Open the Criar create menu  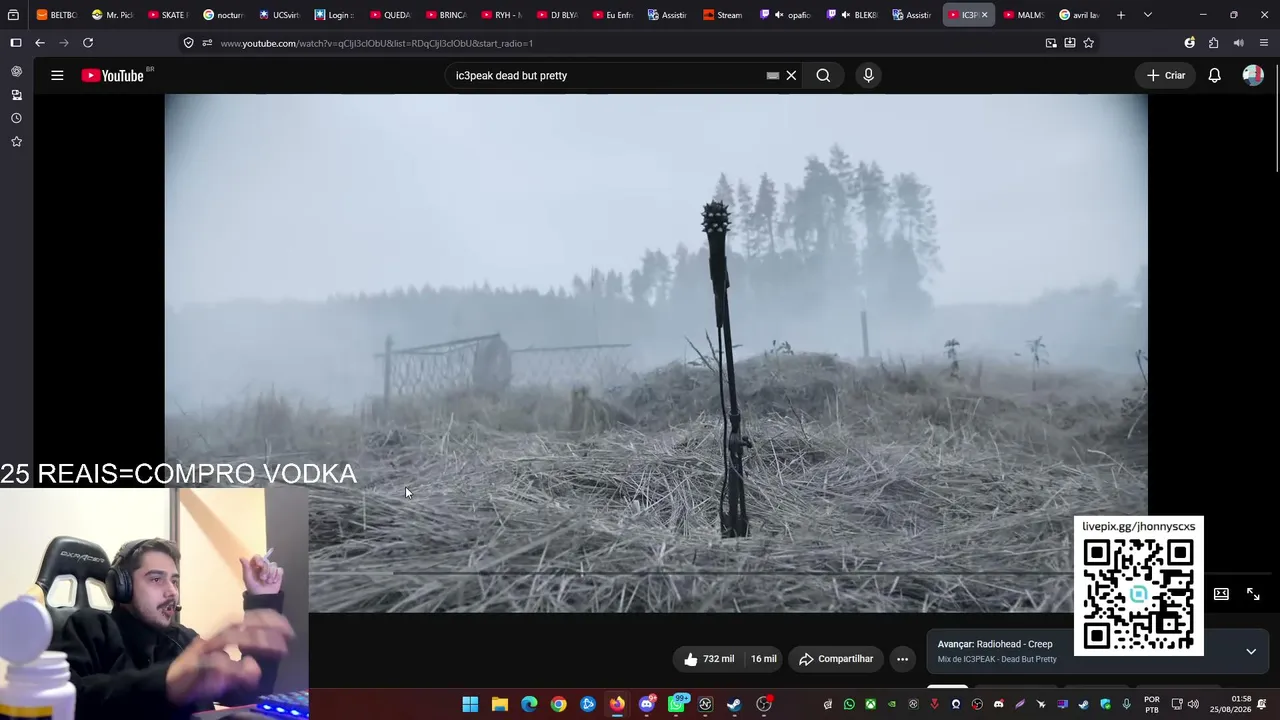point(1166,75)
